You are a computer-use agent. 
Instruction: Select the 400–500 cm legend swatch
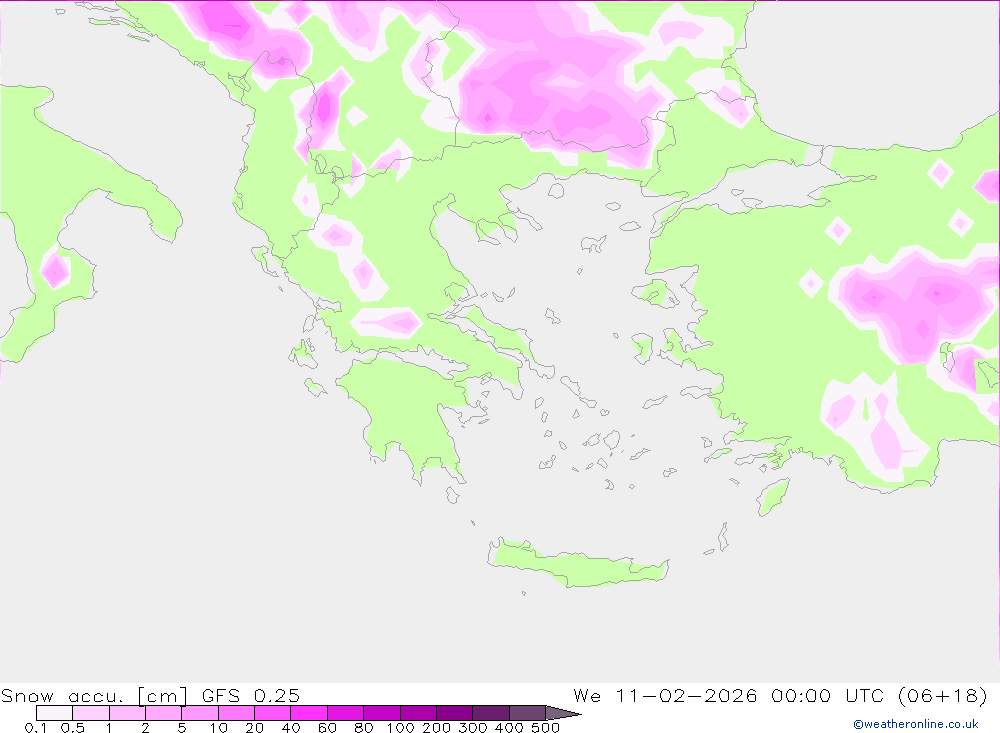pos(527,713)
